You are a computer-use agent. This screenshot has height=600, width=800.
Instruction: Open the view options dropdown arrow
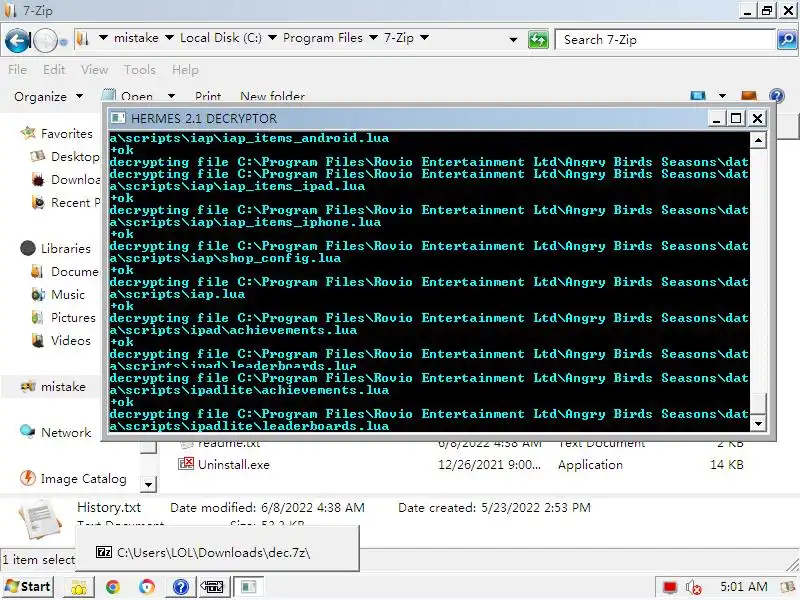click(722, 96)
